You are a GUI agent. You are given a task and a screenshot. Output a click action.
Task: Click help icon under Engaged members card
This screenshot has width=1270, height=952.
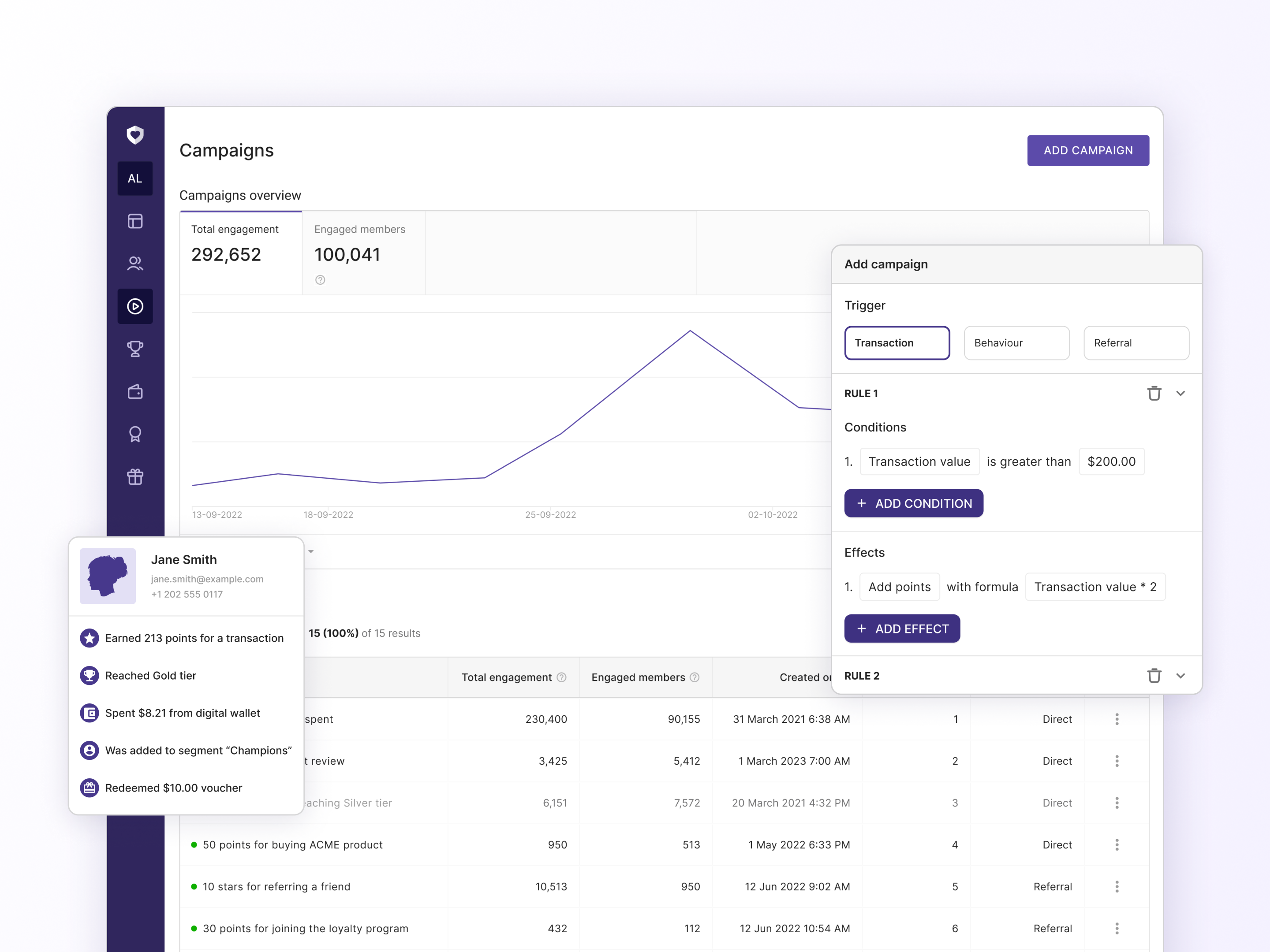coord(321,280)
